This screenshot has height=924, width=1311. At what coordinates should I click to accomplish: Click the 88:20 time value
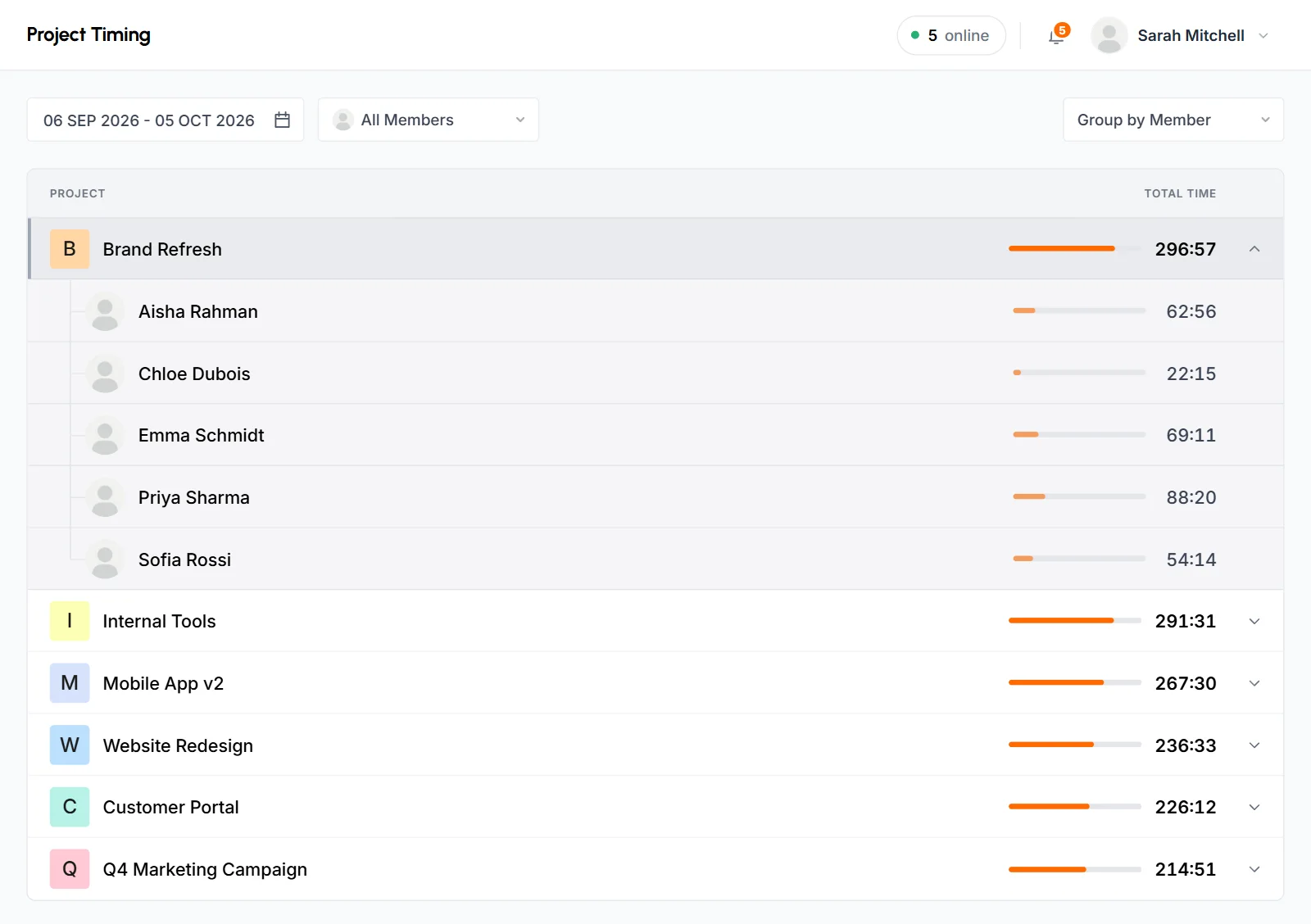point(1191,497)
